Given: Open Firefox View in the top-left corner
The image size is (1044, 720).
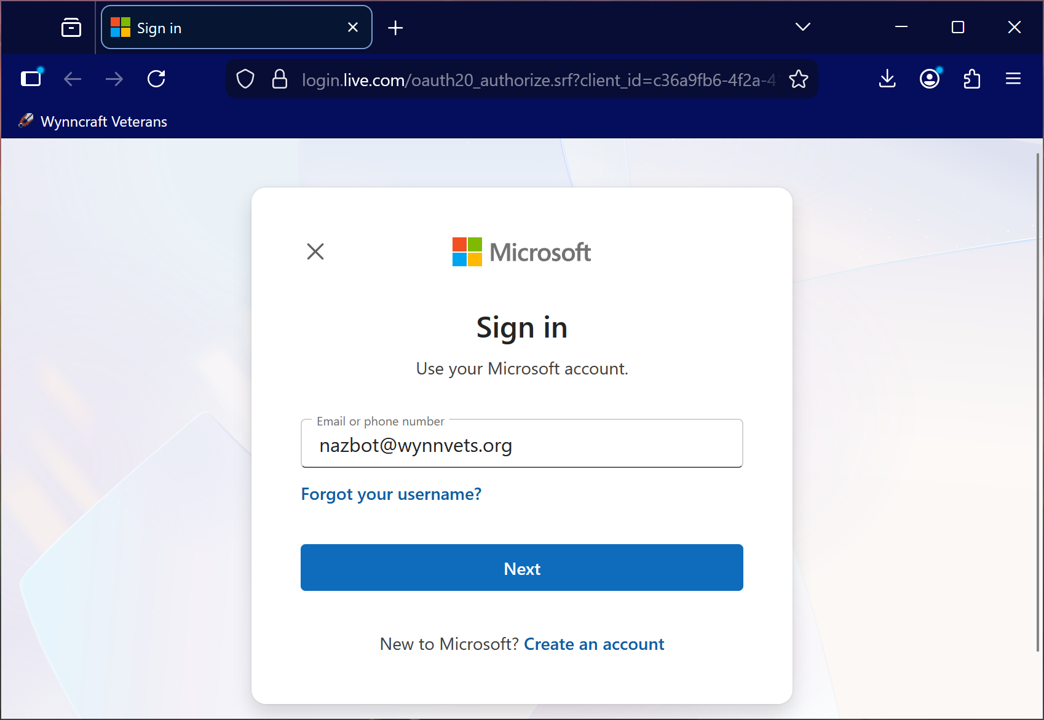Looking at the screenshot, I should point(70,27).
